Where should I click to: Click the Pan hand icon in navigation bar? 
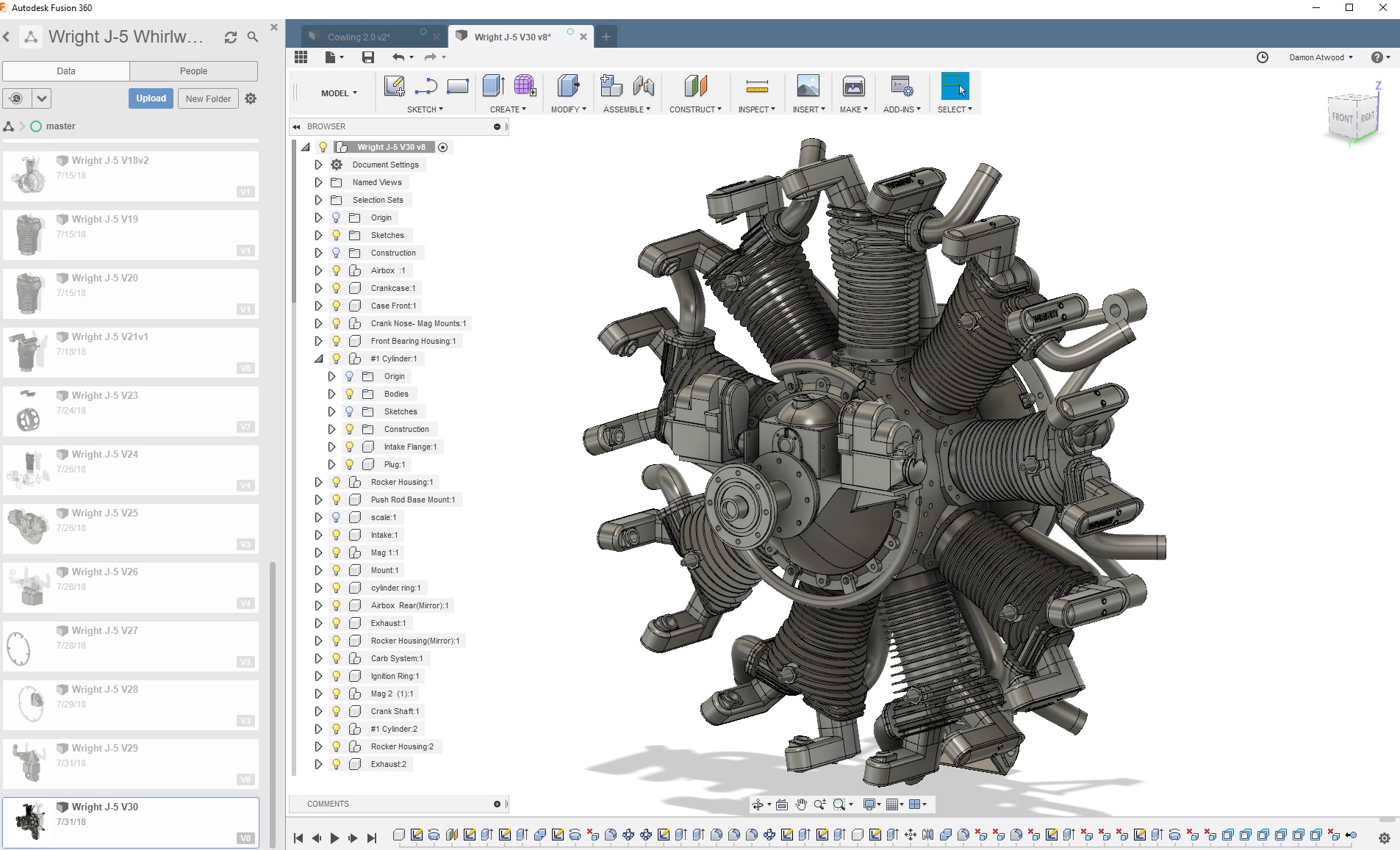coord(801,804)
